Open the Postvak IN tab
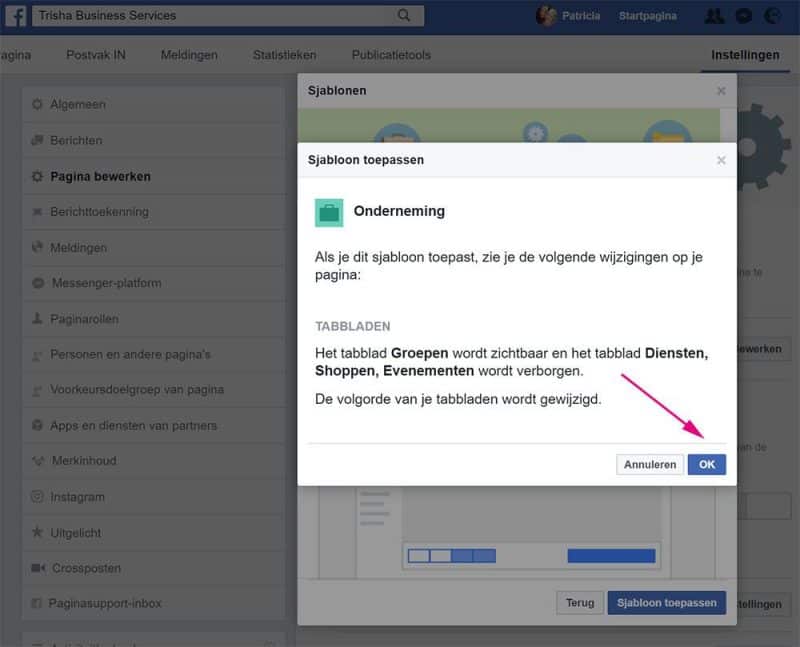The height and width of the screenshot is (647, 800). pyautogui.click(x=96, y=55)
